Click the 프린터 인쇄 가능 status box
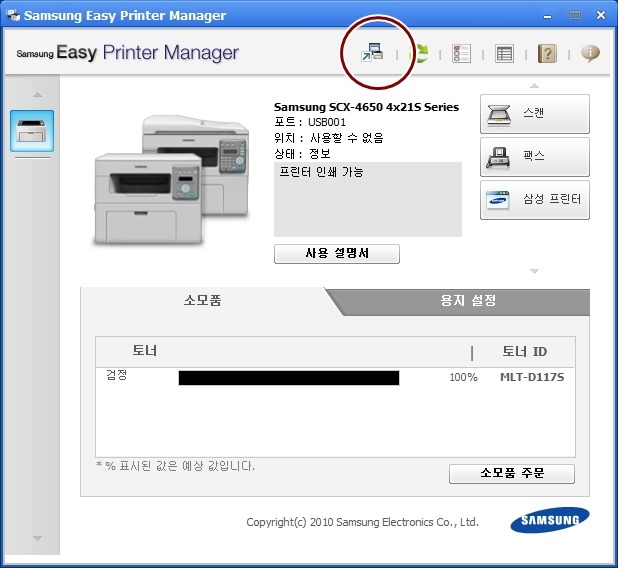Screen dimensions: 618x568 368,199
